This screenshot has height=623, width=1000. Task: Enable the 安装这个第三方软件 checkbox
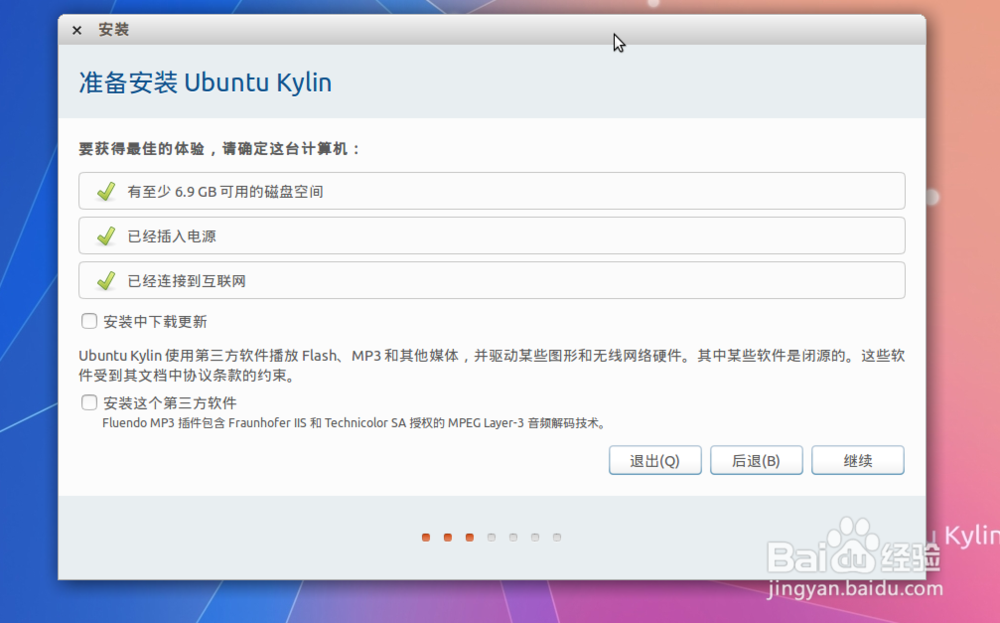pos(88,402)
